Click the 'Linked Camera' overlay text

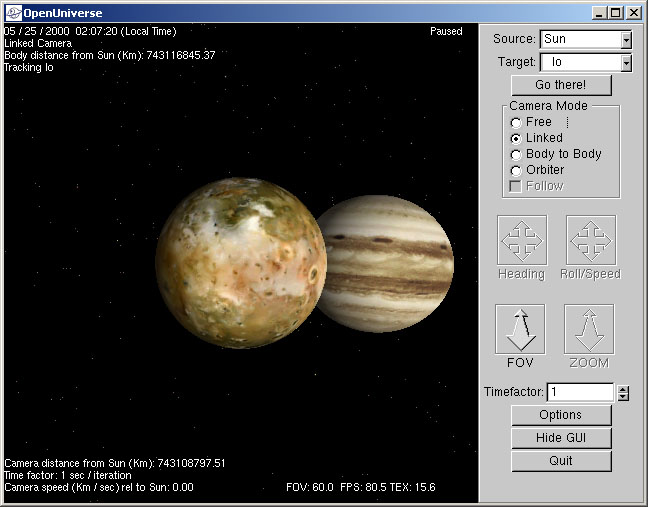tap(38, 43)
